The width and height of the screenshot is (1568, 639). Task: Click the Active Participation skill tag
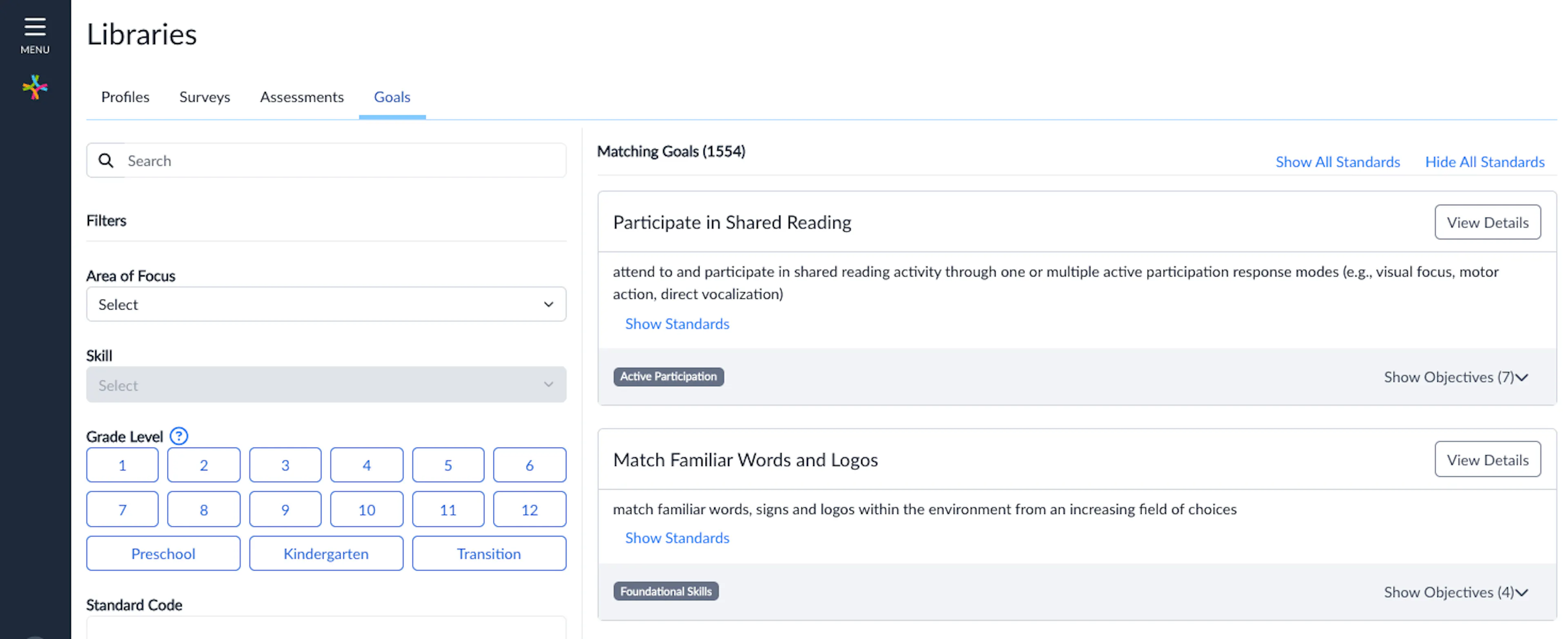[x=668, y=376]
